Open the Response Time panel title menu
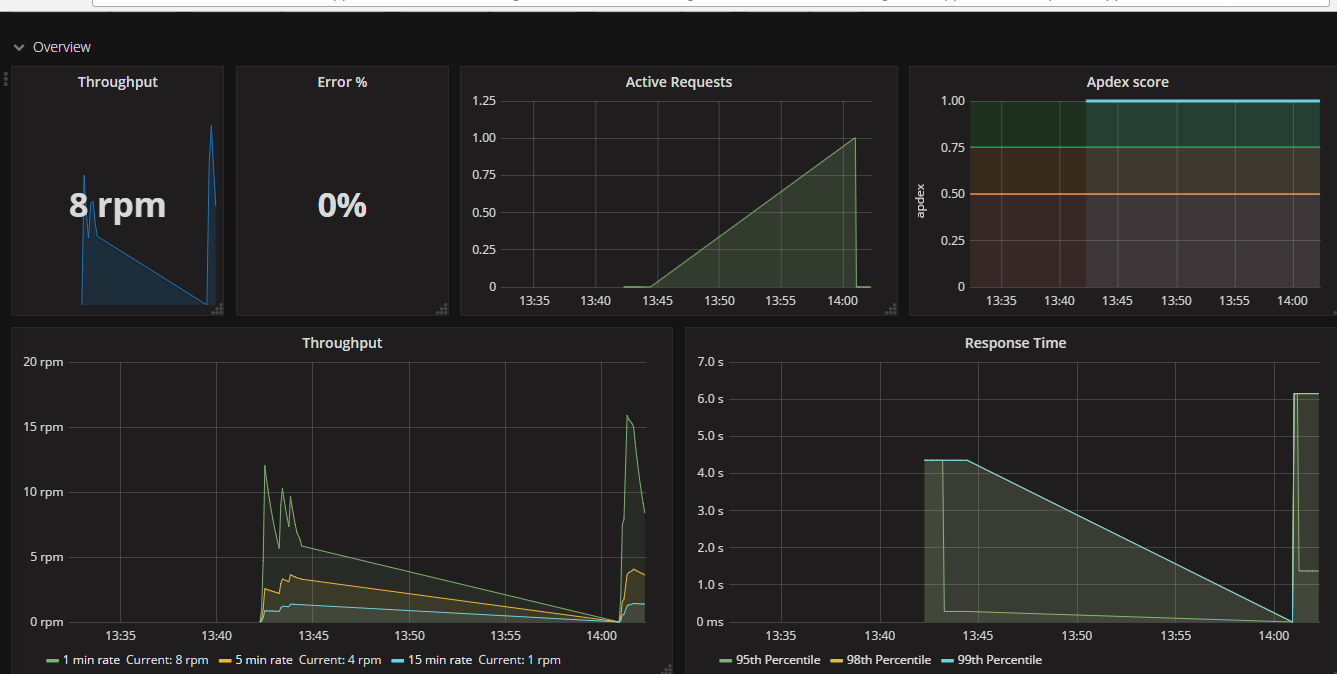The width and height of the screenshot is (1337, 674). pos(1015,343)
